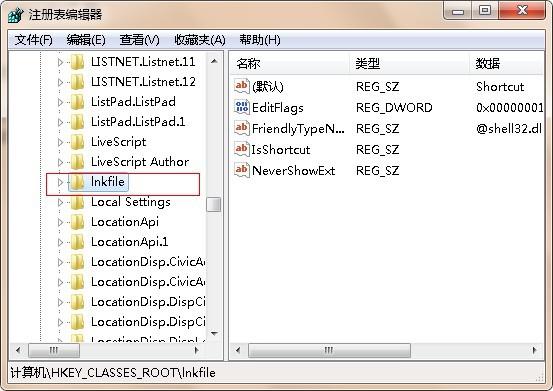Close the registry editor window

522,11
